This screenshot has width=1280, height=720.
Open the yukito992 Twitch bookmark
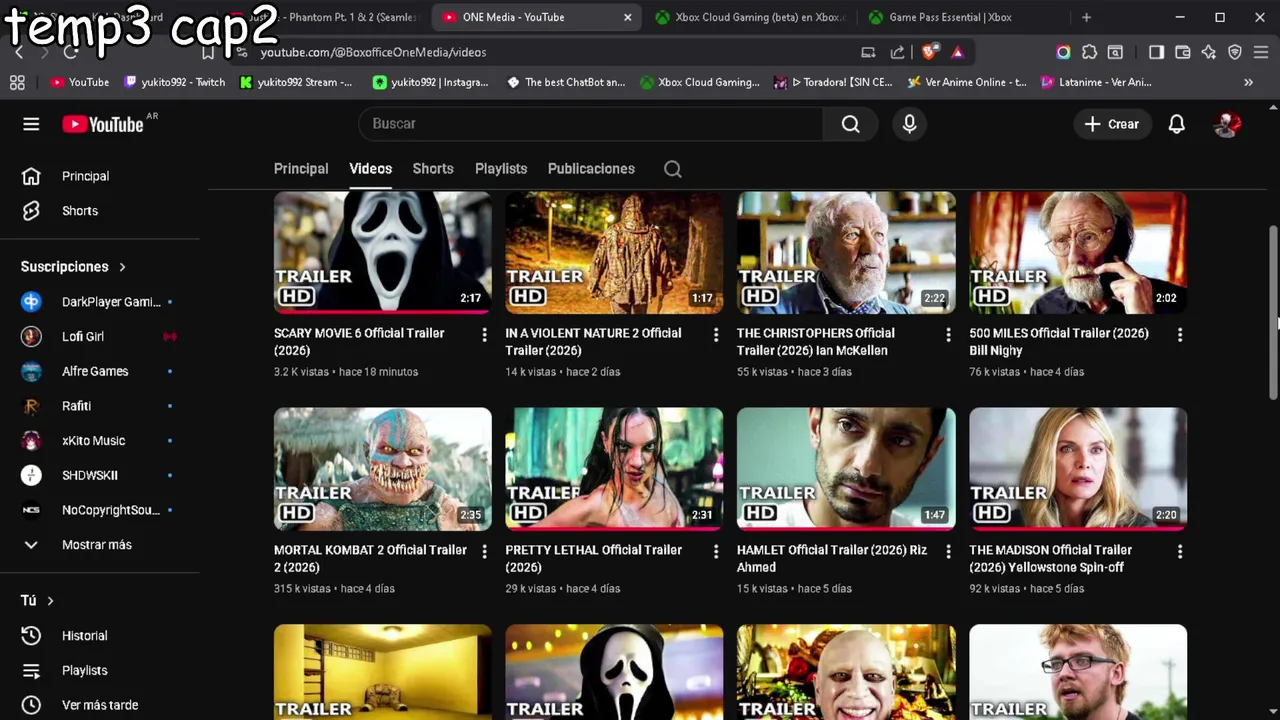click(174, 82)
